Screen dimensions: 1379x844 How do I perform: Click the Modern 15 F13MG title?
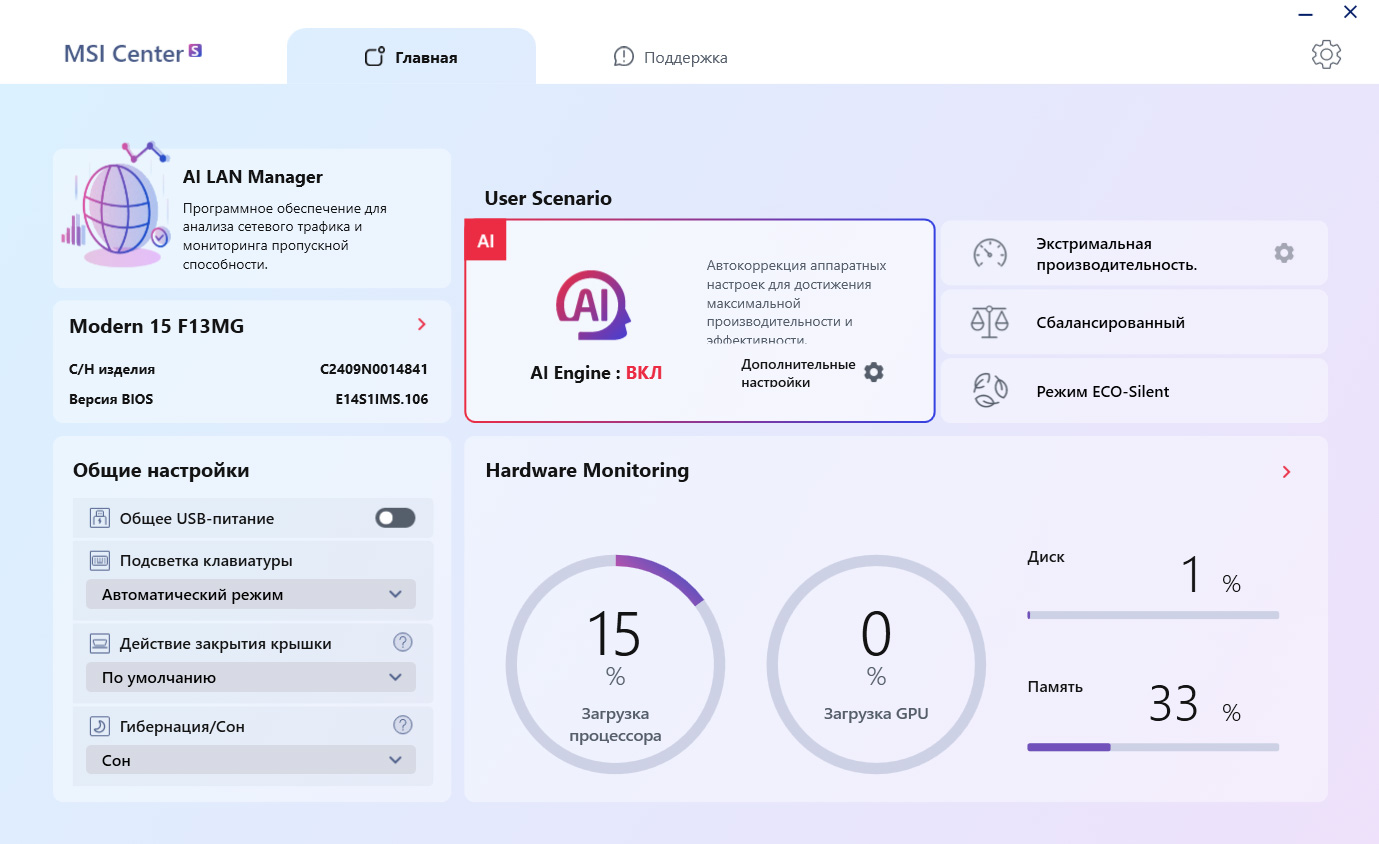click(x=157, y=326)
